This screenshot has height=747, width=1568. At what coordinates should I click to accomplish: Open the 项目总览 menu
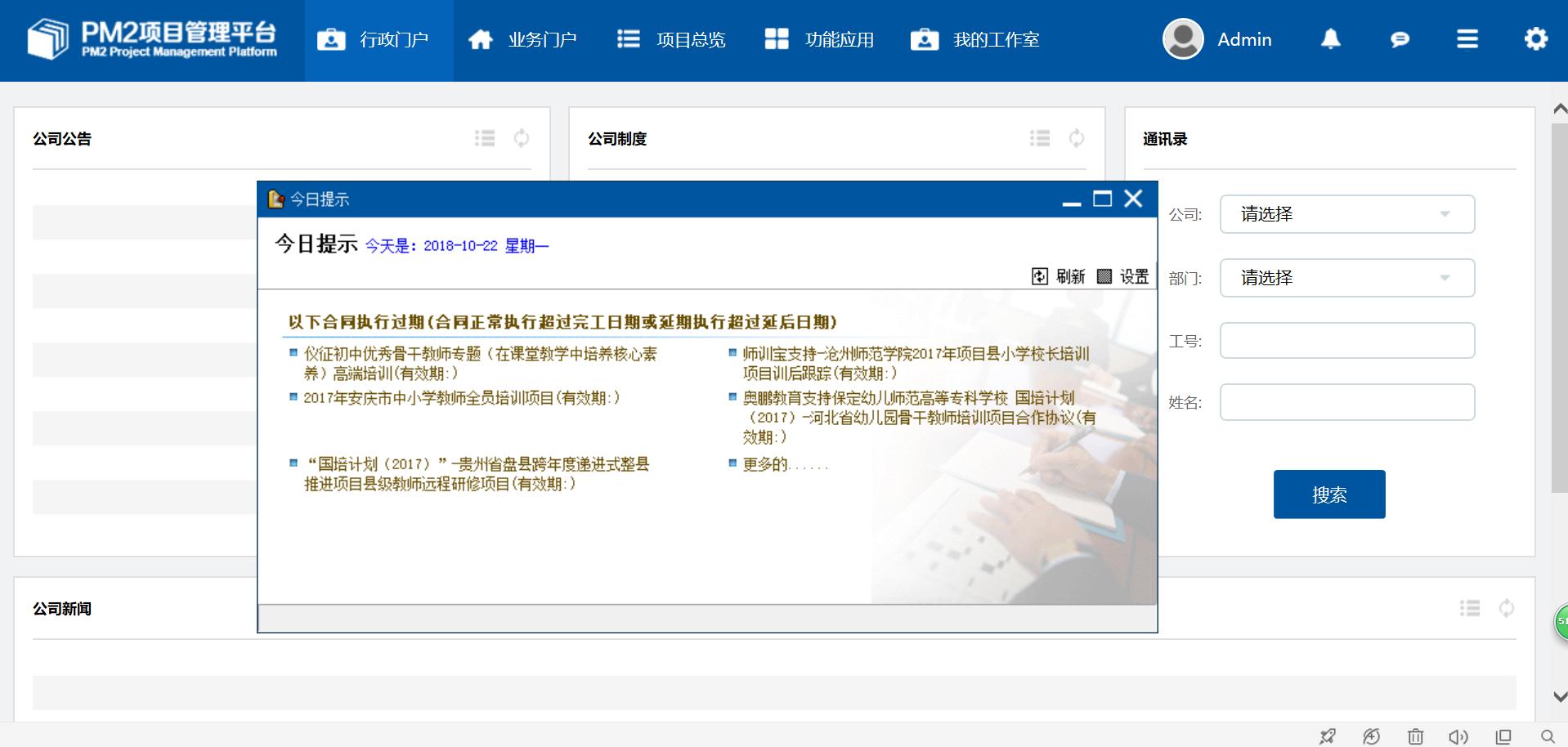tap(671, 40)
